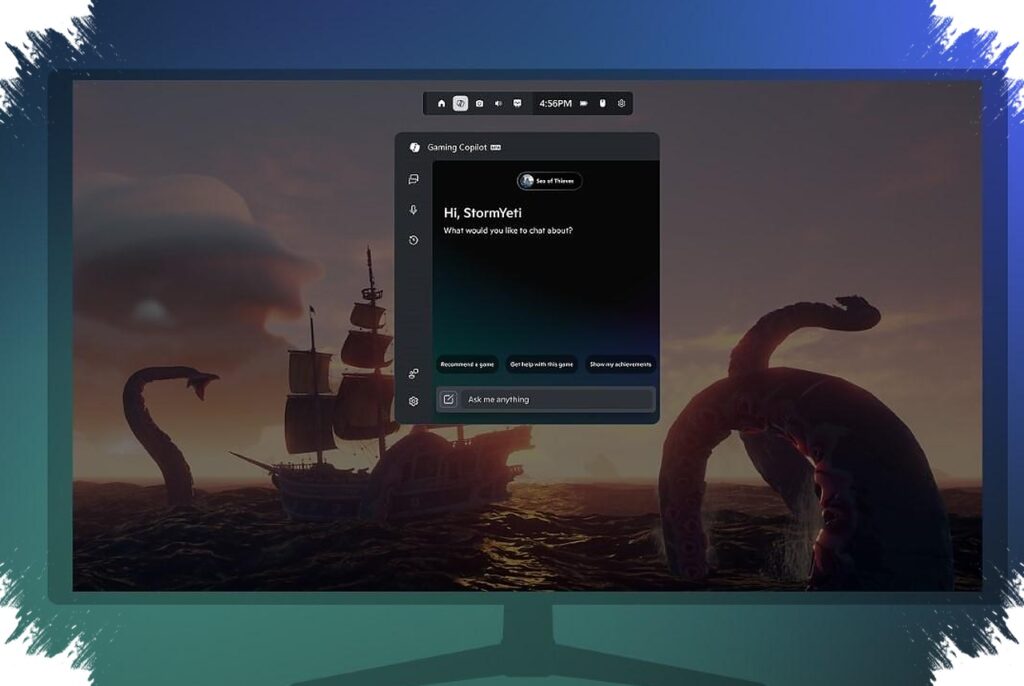Click the 4:56PM clock
This screenshot has height=686, width=1024.
pyautogui.click(x=555, y=103)
